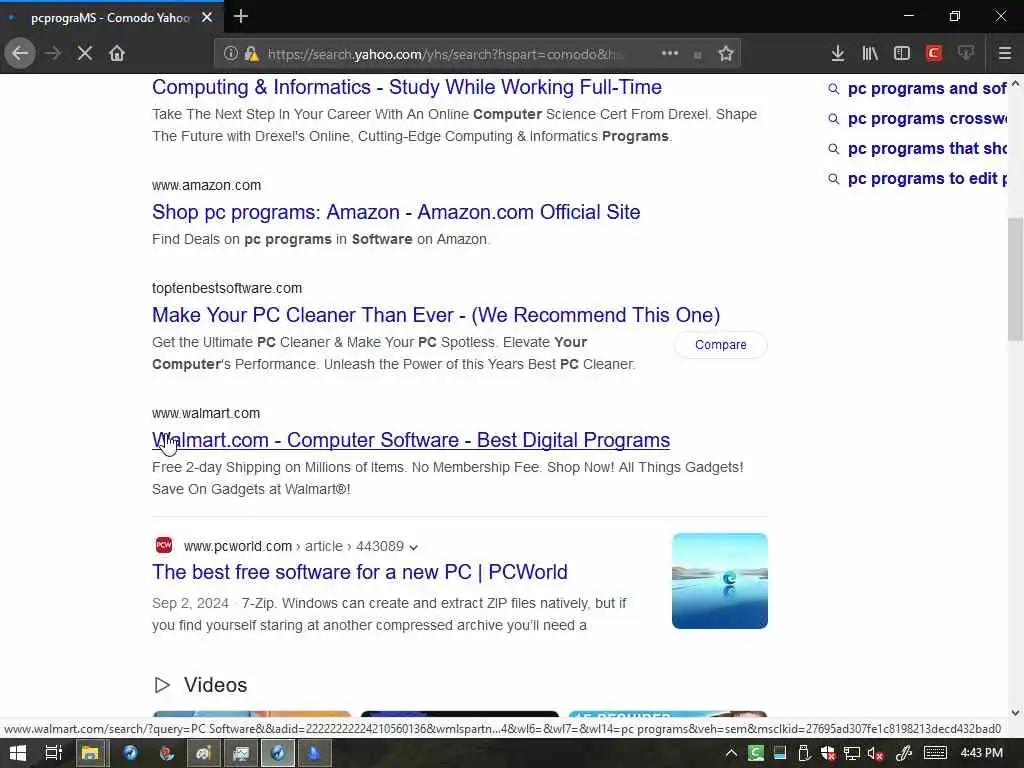Click scrollbar down arrow at the page bottom

(1015, 713)
